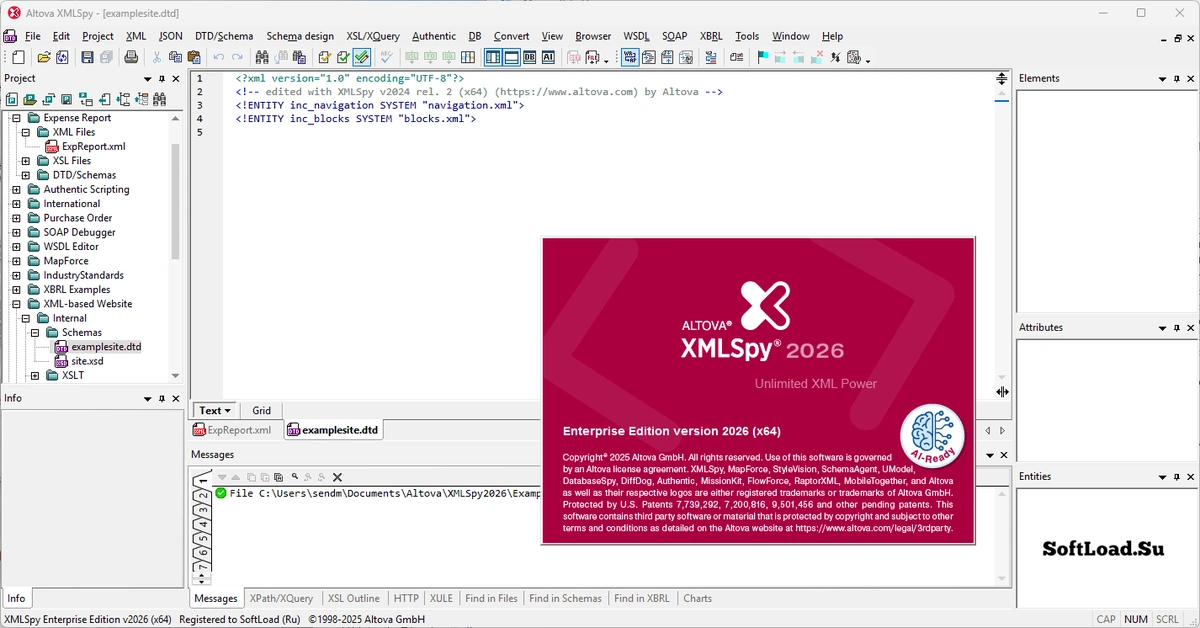Click the XMLSpy 2026 splash screen
The width and height of the screenshot is (1200, 628).
(x=758, y=391)
